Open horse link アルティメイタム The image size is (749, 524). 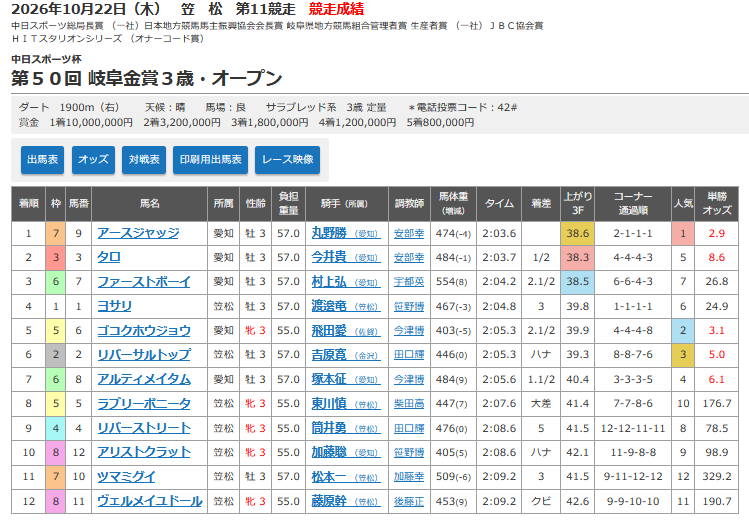tap(144, 379)
